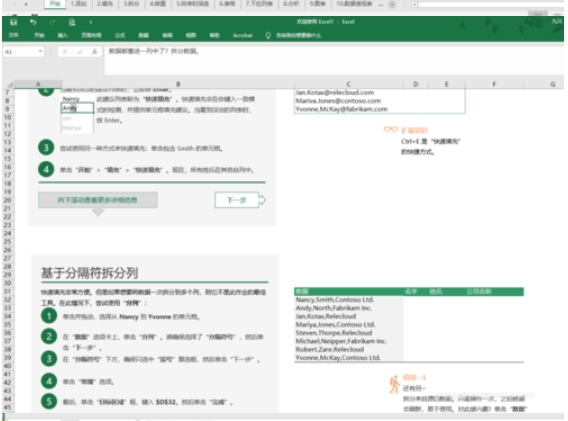This screenshot has width=568, height=421.
Task: Select the 10.数据透视表 sheet tab
Action: [x=354, y=4]
